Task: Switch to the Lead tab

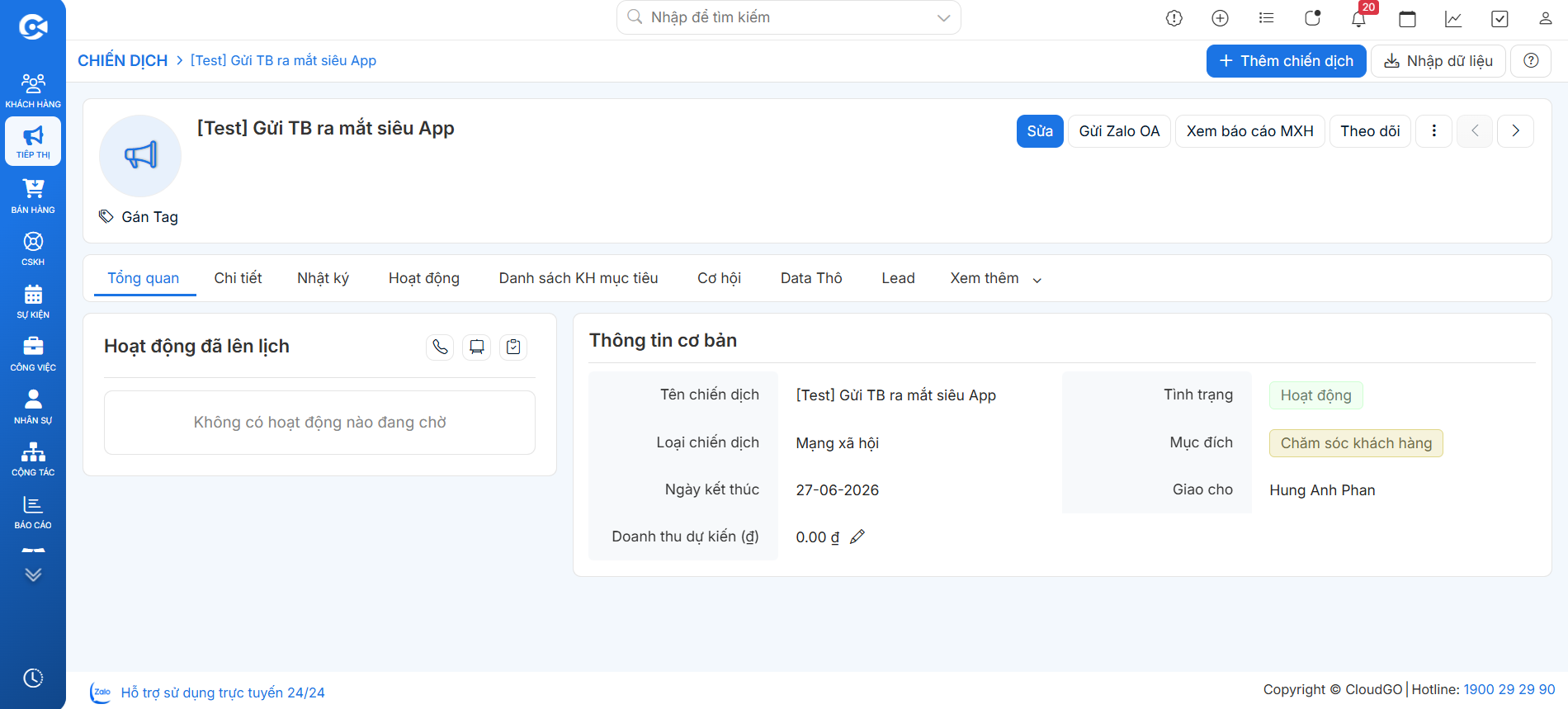Action: (898, 279)
